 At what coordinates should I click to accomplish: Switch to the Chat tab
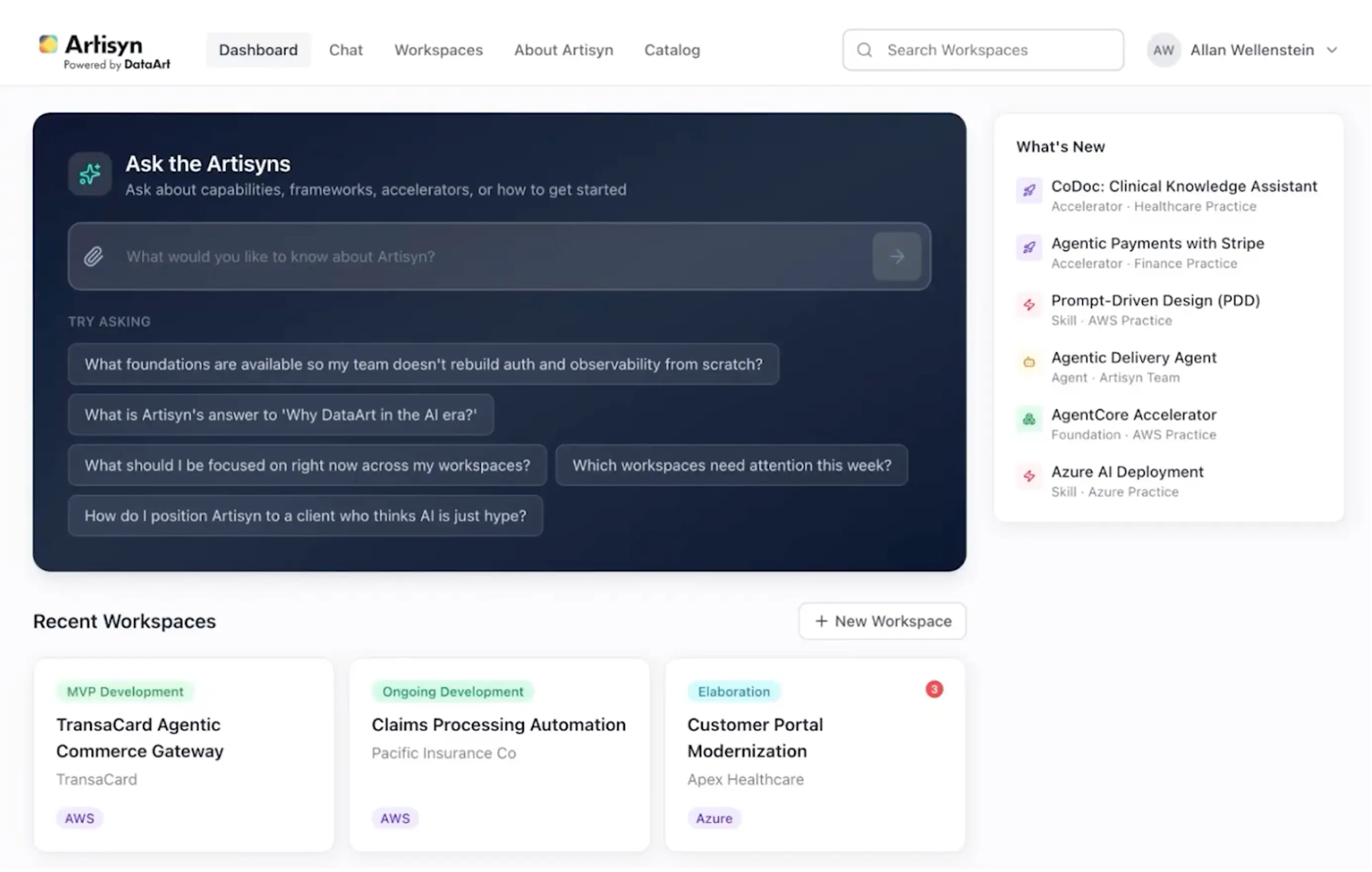(x=346, y=50)
